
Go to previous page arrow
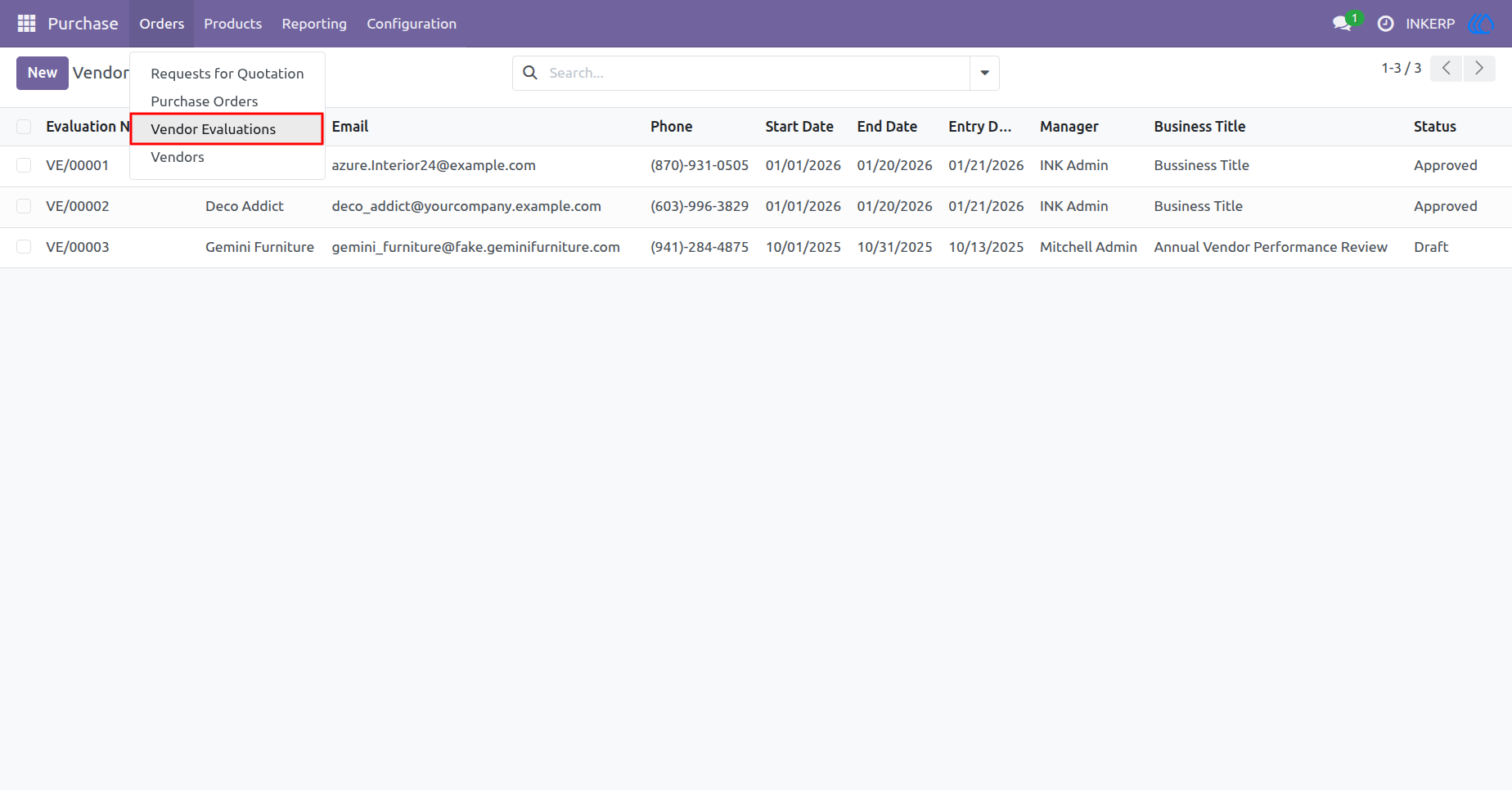click(x=1446, y=69)
